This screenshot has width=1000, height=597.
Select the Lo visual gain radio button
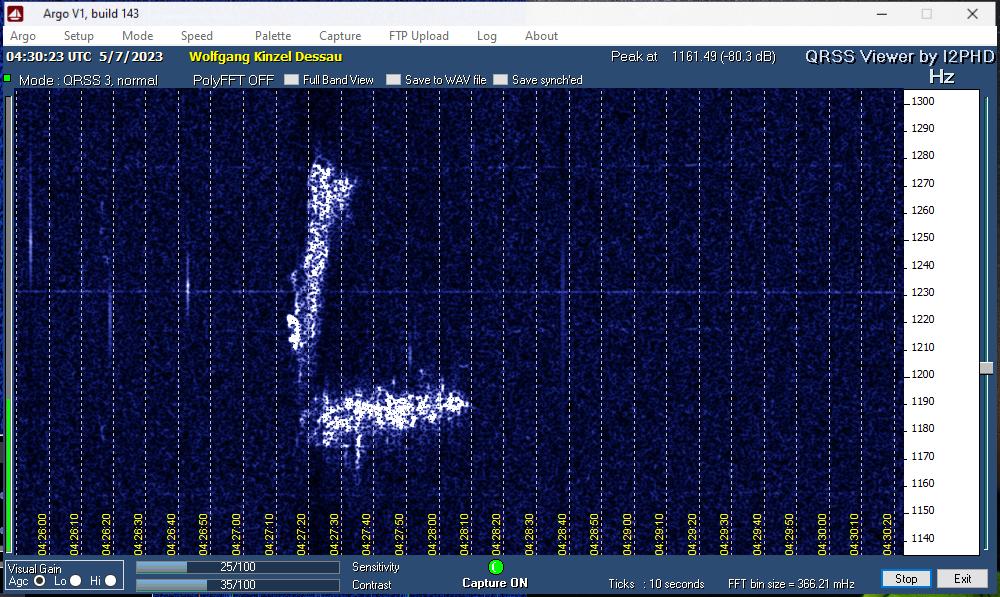(75, 580)
